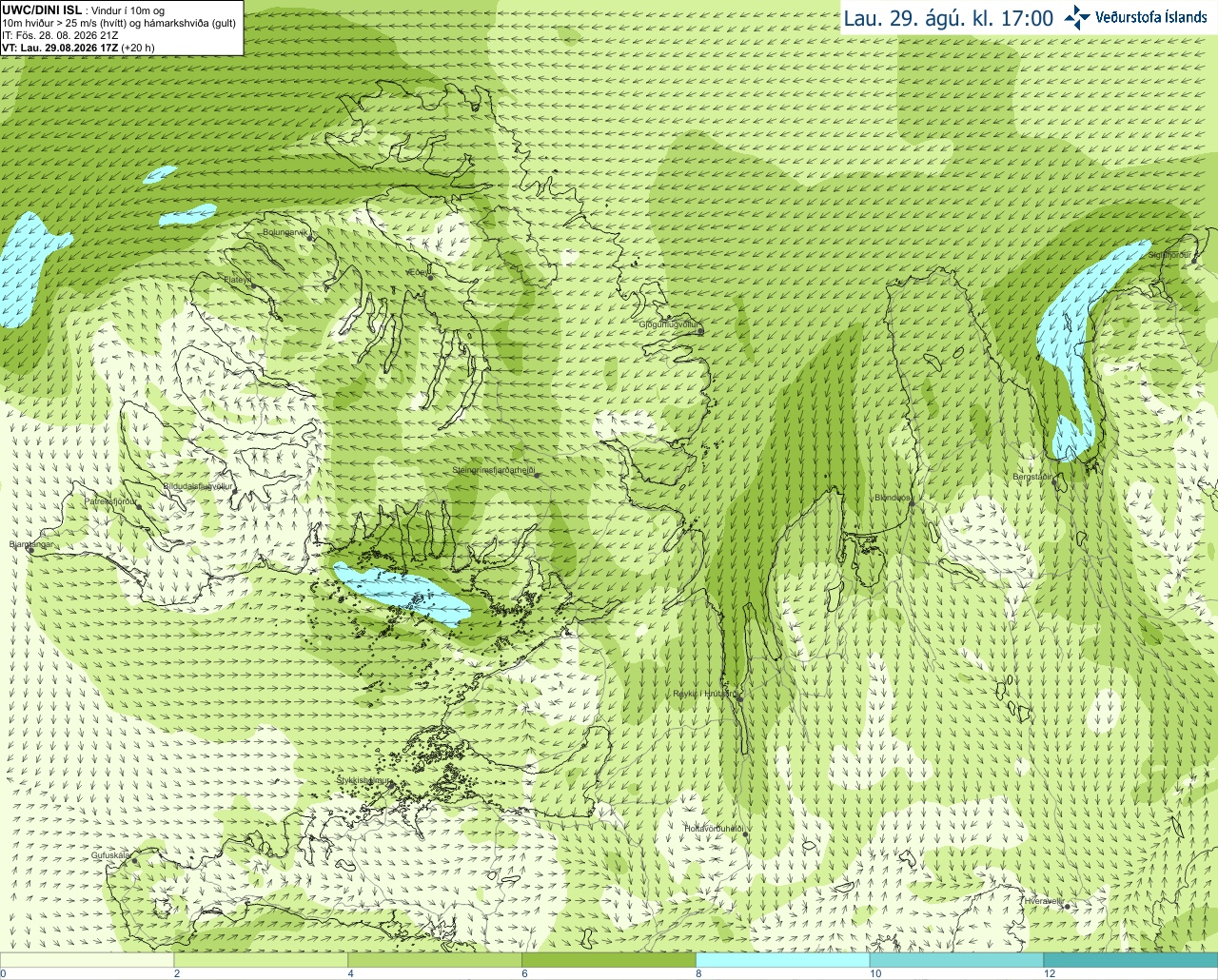Click the Patreksfjörður station label
The image size is (1218, 980).
pos(111,500)
